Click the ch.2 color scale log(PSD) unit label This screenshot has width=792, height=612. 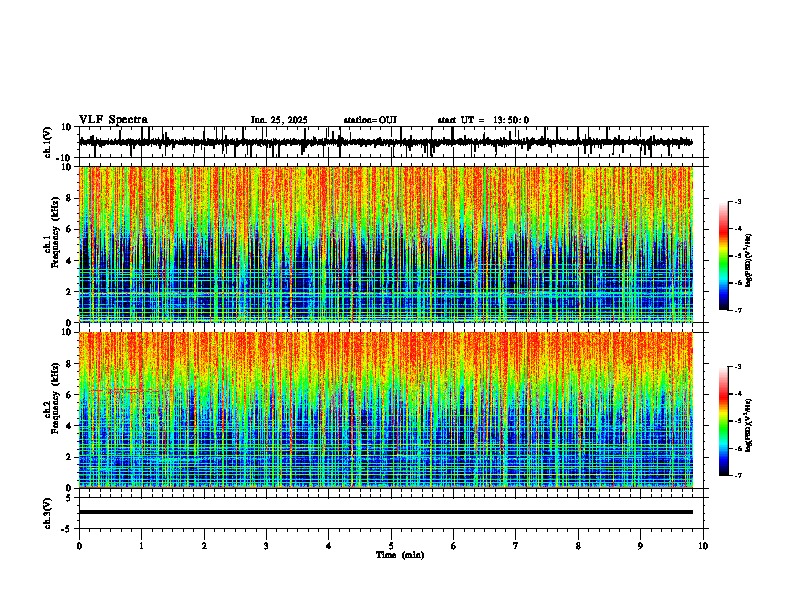[749, 426]
